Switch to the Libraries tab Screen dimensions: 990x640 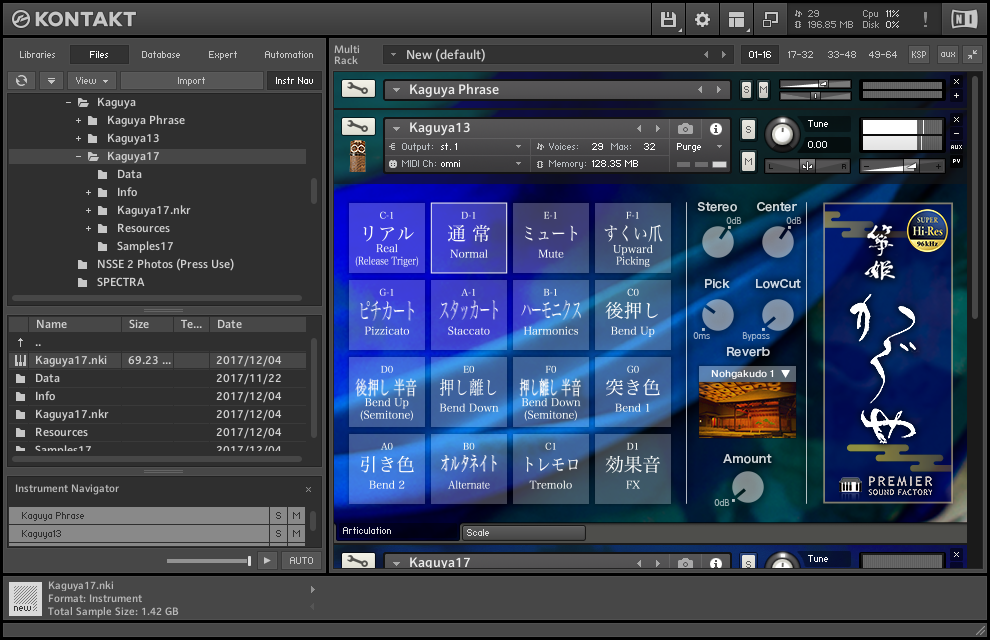click(x=37, y=55)
